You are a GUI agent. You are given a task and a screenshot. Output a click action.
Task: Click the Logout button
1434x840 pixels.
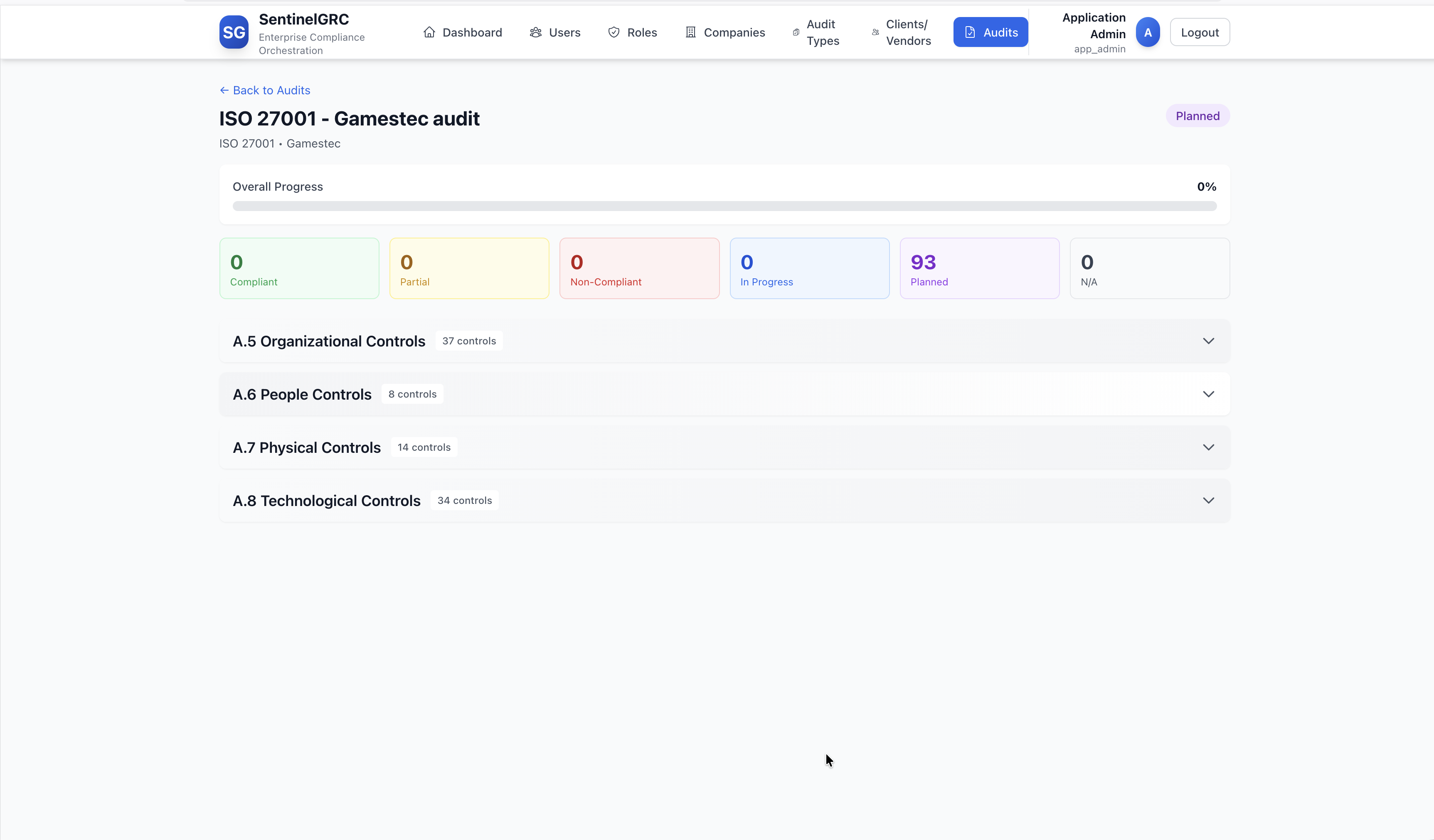pyautogui.click(x=1200, y=32)
